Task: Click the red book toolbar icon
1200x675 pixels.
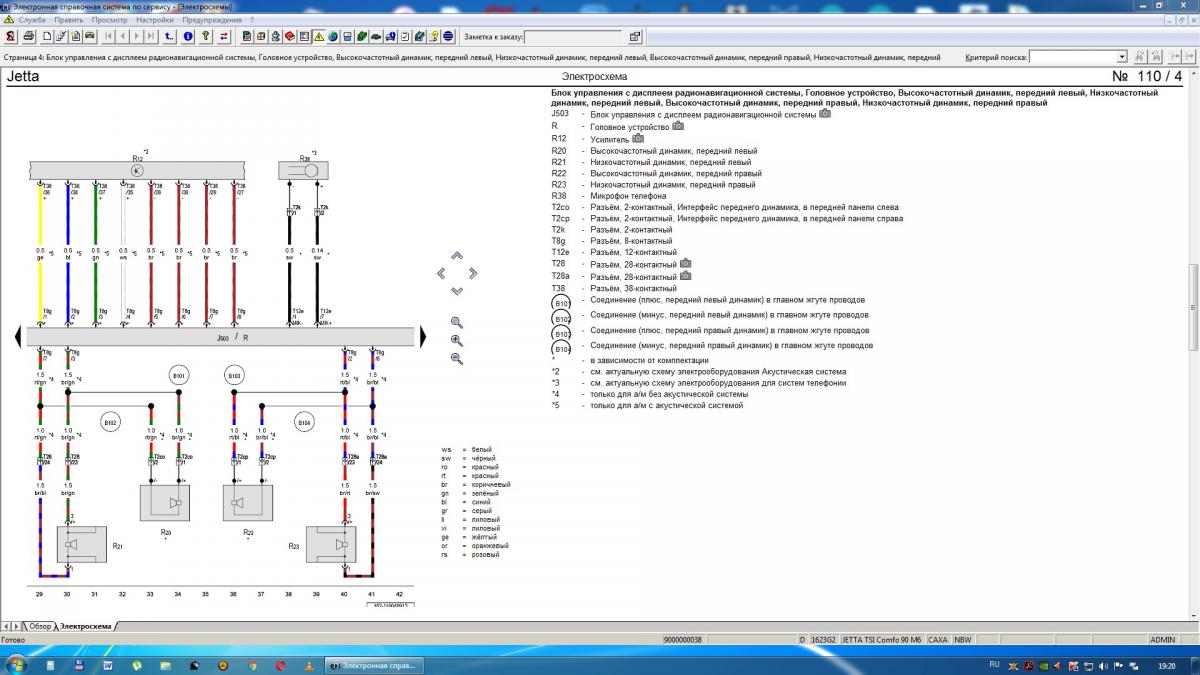Action: coord(289,37)
